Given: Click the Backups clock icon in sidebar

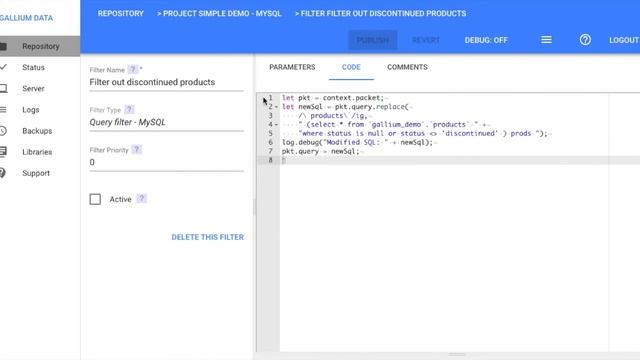Looking at the screenshot, I should pyautogui.click(x=3, y=131).
